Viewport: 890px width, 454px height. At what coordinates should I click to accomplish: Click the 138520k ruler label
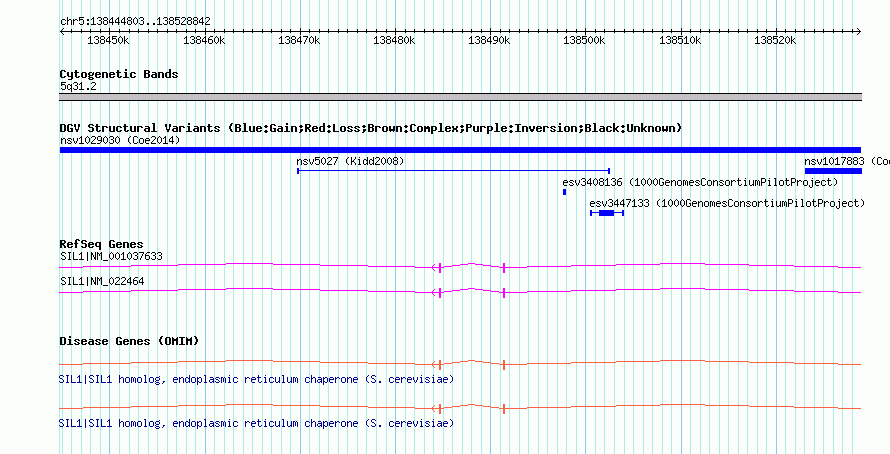775,41
